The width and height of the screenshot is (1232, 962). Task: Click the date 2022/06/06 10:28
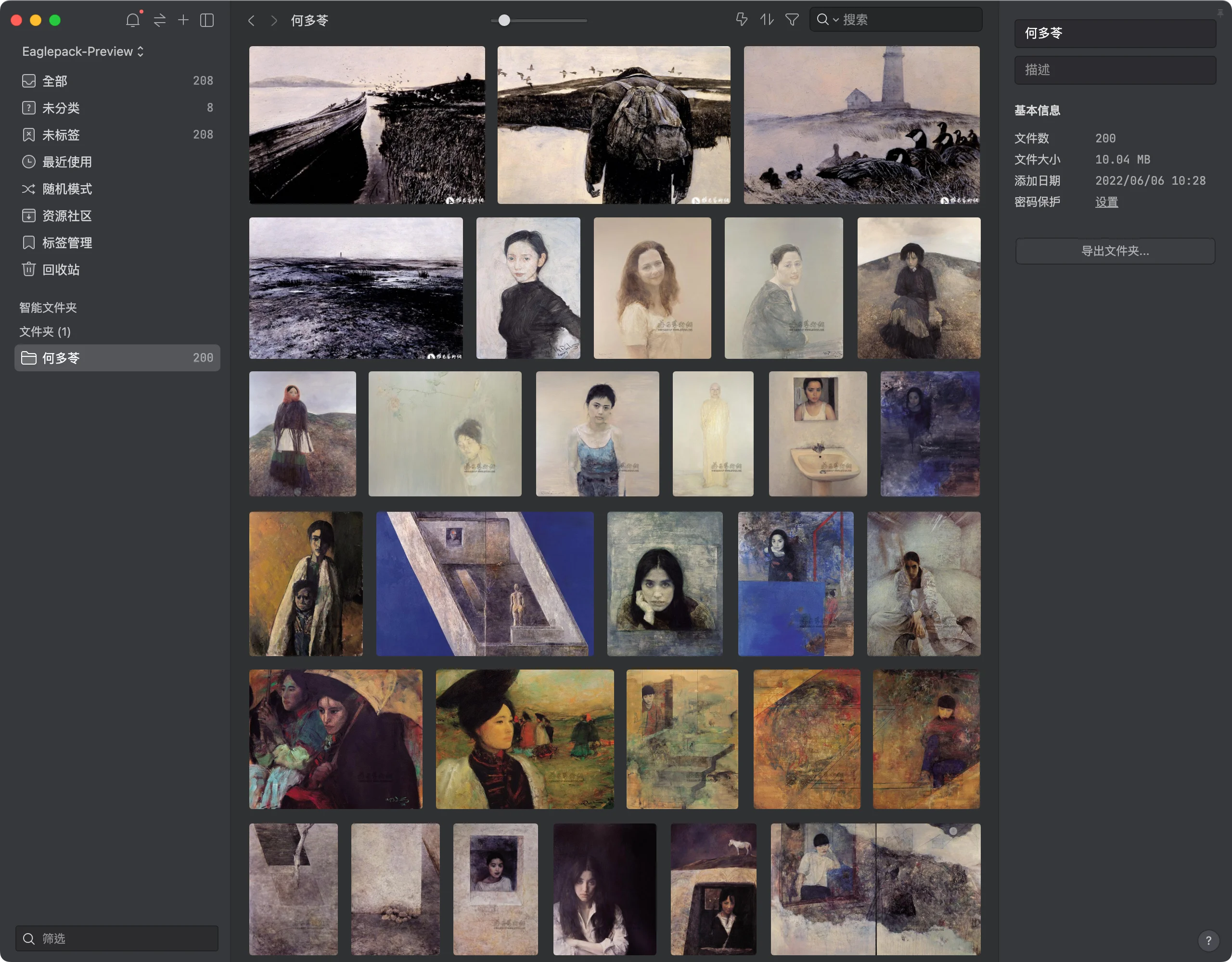(1150, 180)
